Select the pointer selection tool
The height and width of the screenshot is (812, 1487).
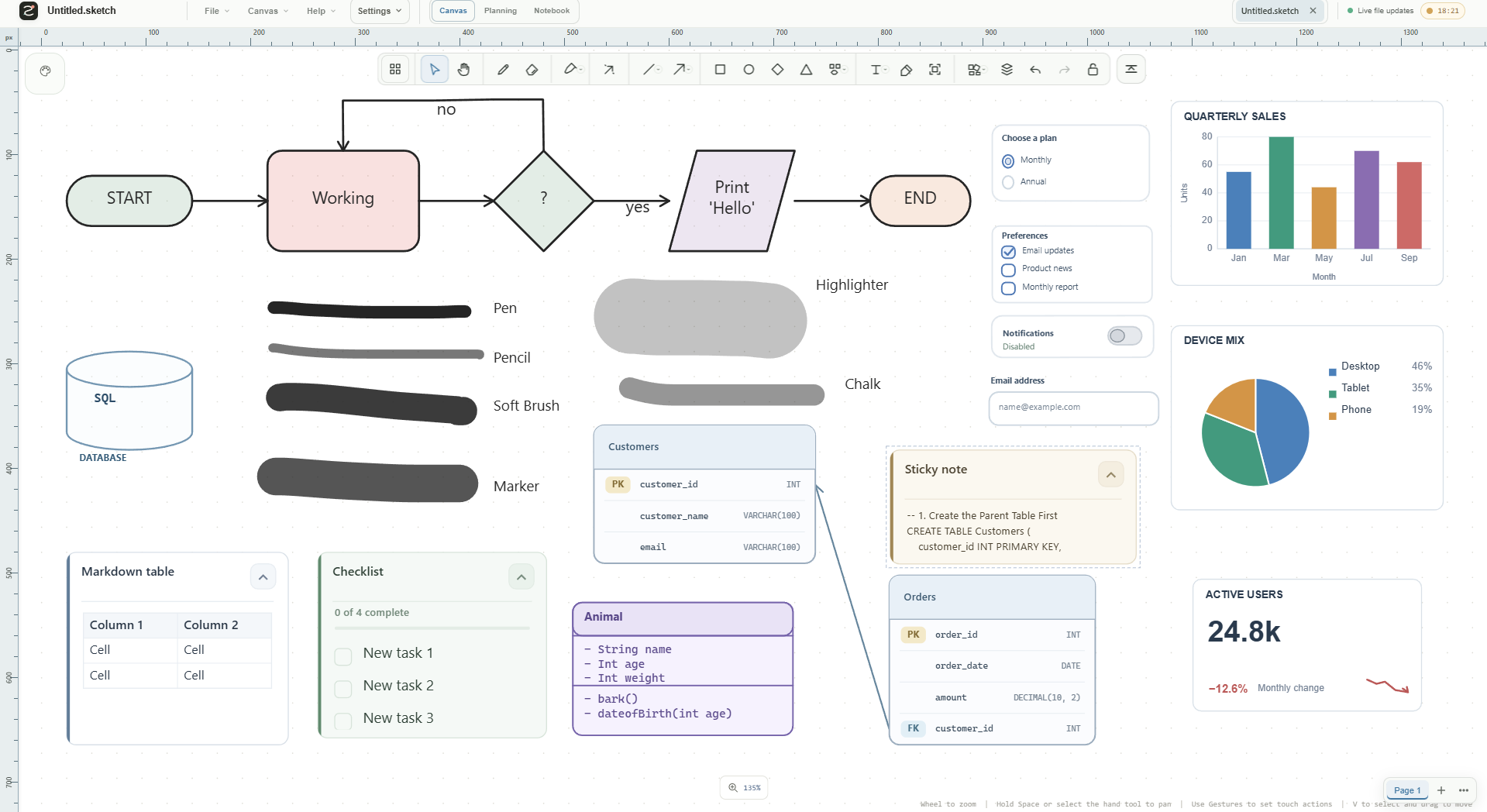434,70
